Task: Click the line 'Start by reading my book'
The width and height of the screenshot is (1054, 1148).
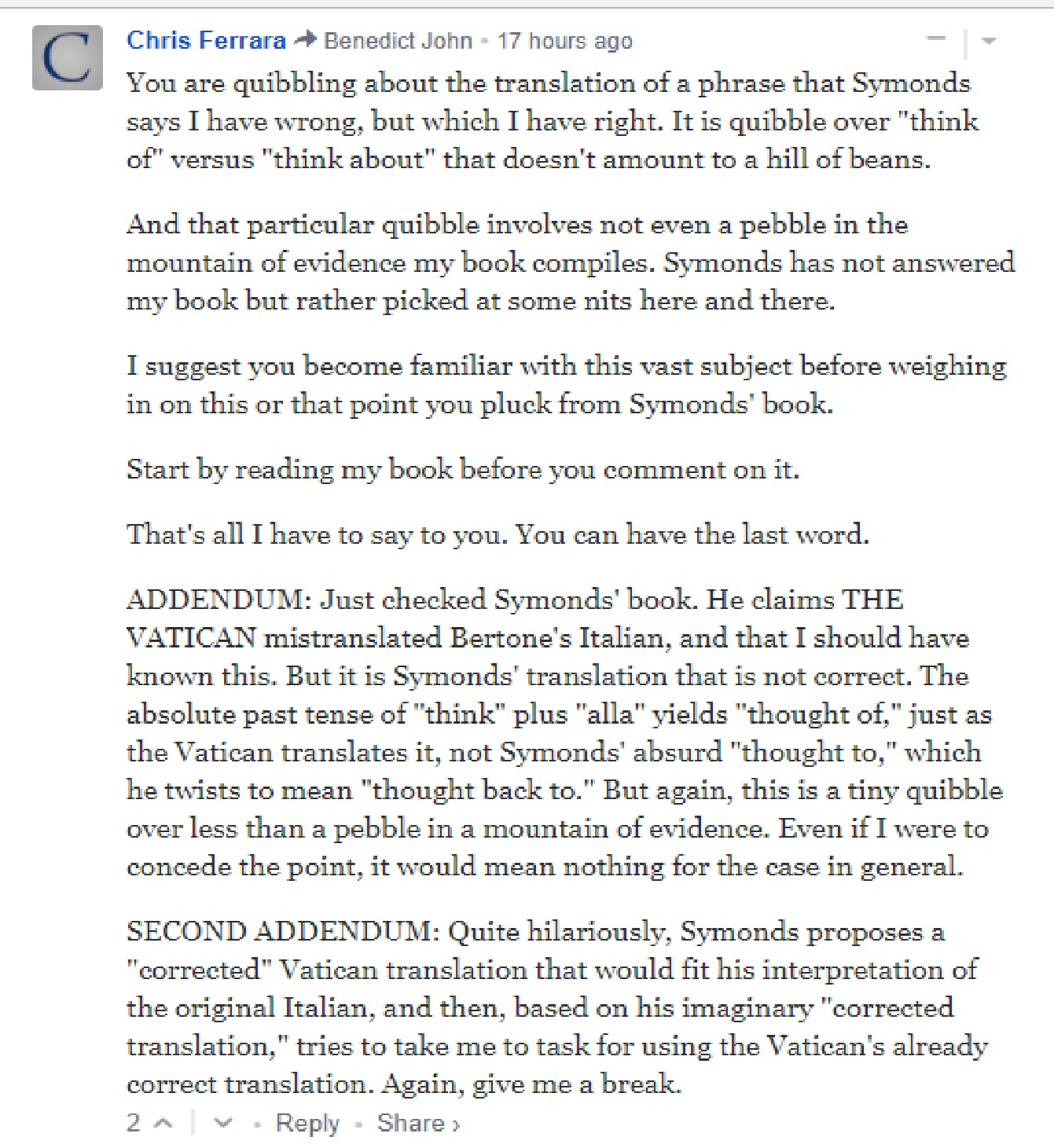Action: coord(462,470)
